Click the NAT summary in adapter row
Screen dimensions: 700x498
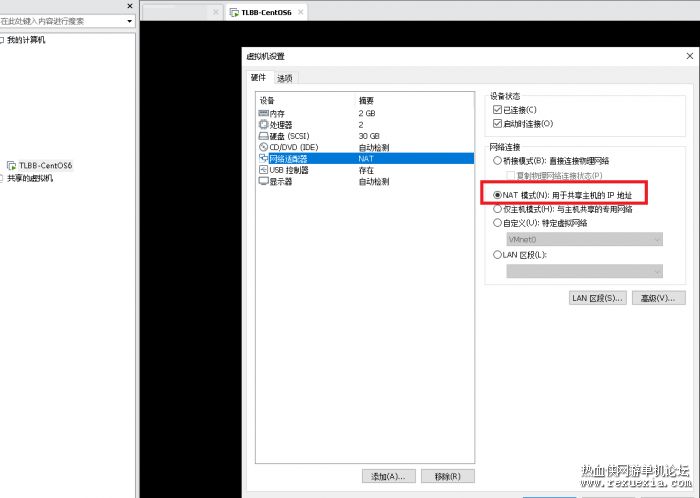366,158
